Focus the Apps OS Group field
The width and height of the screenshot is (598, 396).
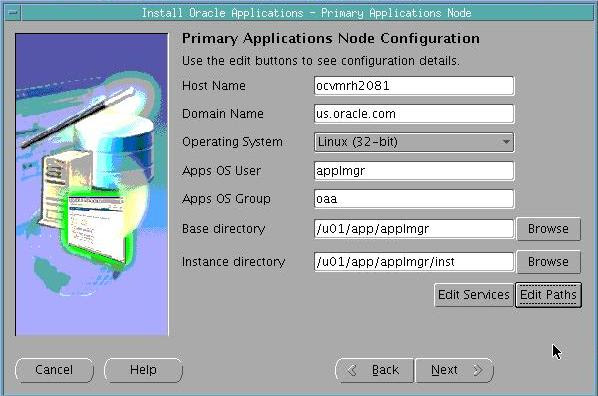tap(414, 199)
